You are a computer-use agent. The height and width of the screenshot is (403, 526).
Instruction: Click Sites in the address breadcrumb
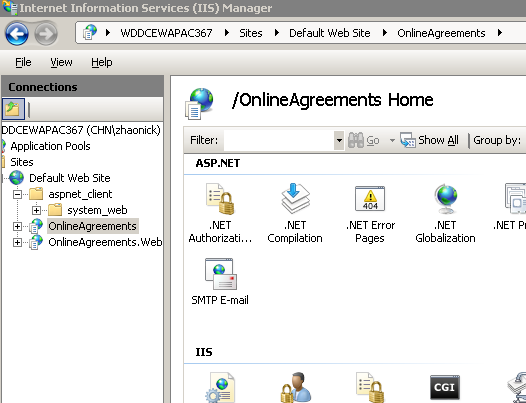click(251, 33)
